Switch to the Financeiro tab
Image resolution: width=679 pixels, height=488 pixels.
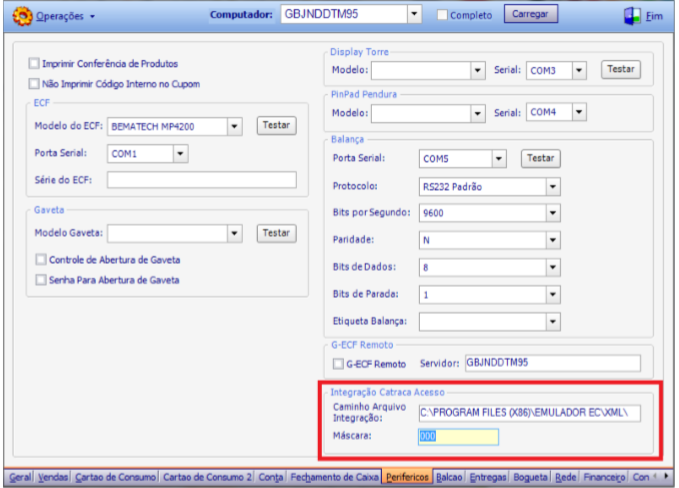[604, 477]
